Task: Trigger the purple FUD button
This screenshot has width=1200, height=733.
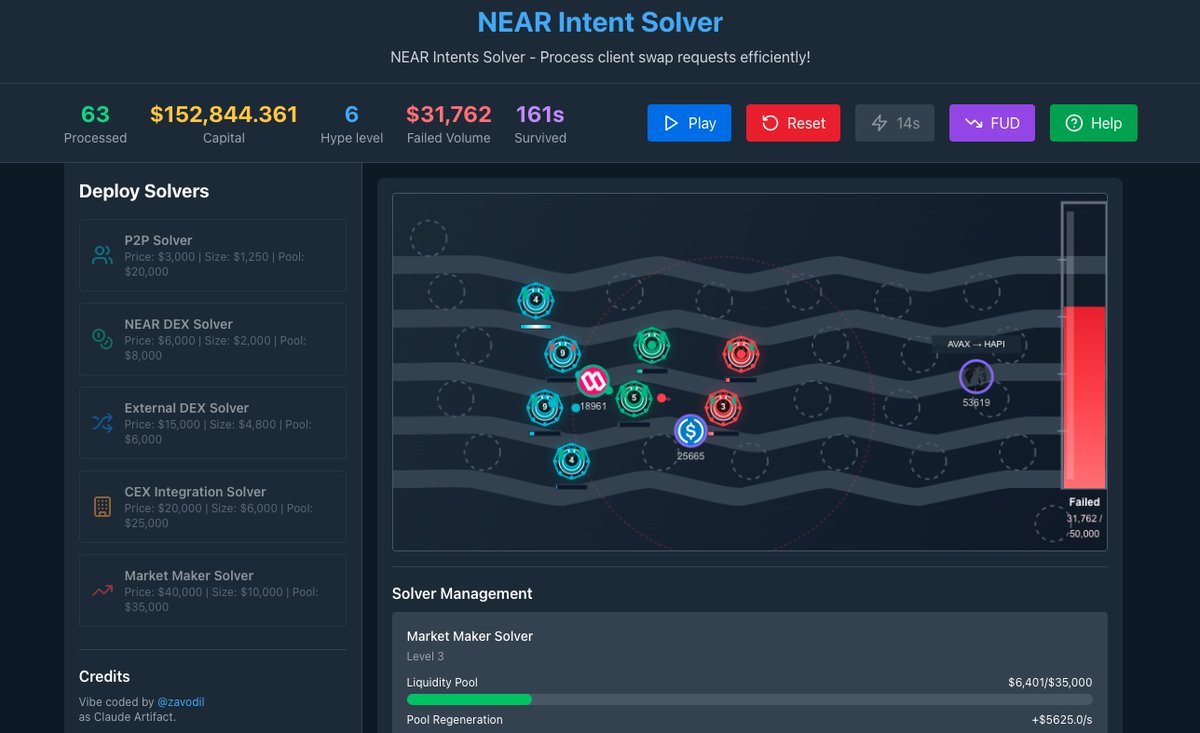Action: coord(992,123)
